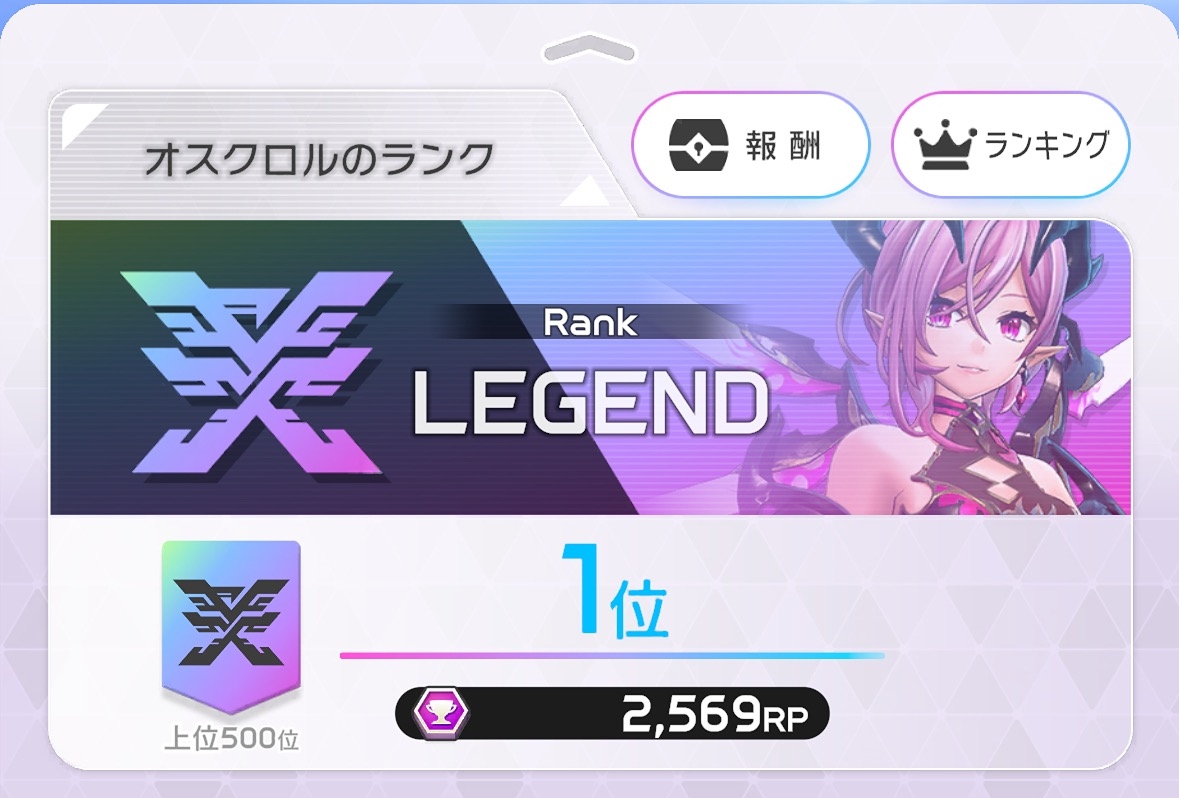Click the treasure chest icon
1179x798 pixels.
tap(699, 144)
